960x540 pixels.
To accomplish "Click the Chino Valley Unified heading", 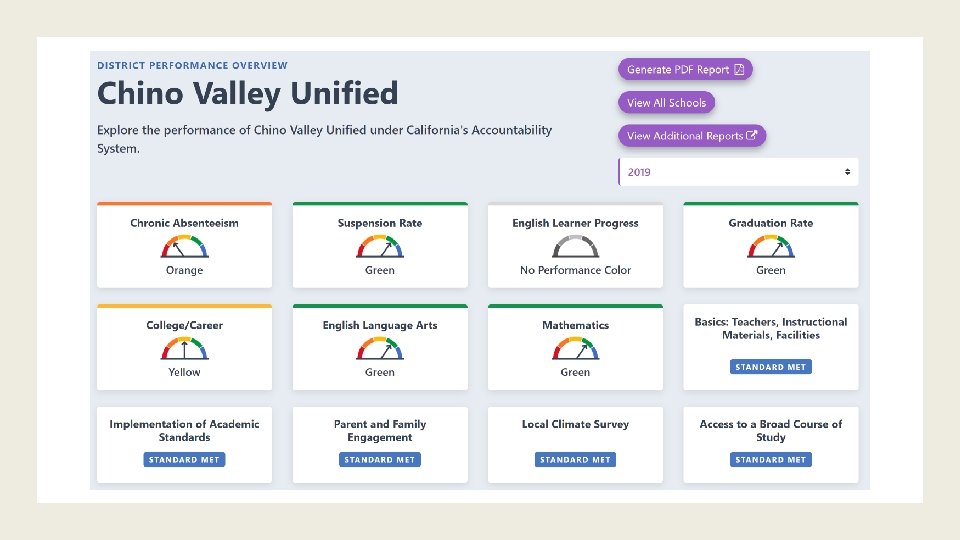I will [247, 93].
